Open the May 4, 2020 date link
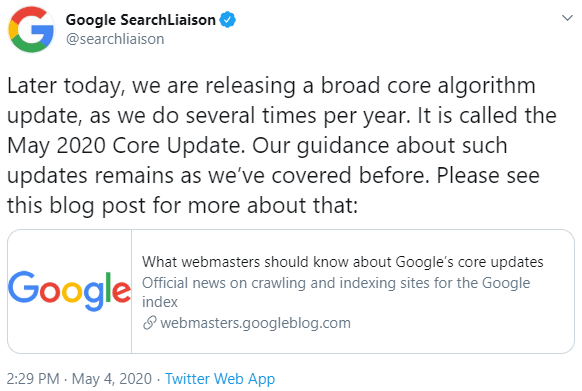Viewport: 582px width, 391px height. [x=112, y=379]
